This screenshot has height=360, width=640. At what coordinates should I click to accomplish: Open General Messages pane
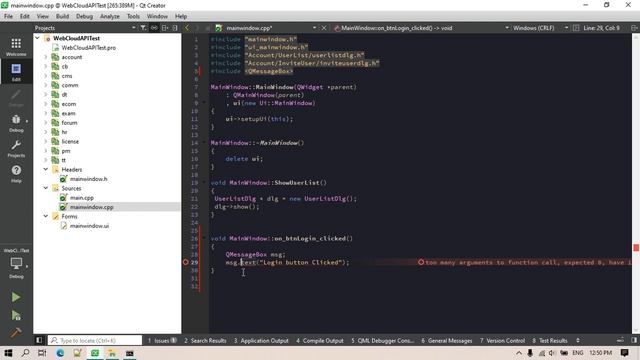[x=447, y=340]
